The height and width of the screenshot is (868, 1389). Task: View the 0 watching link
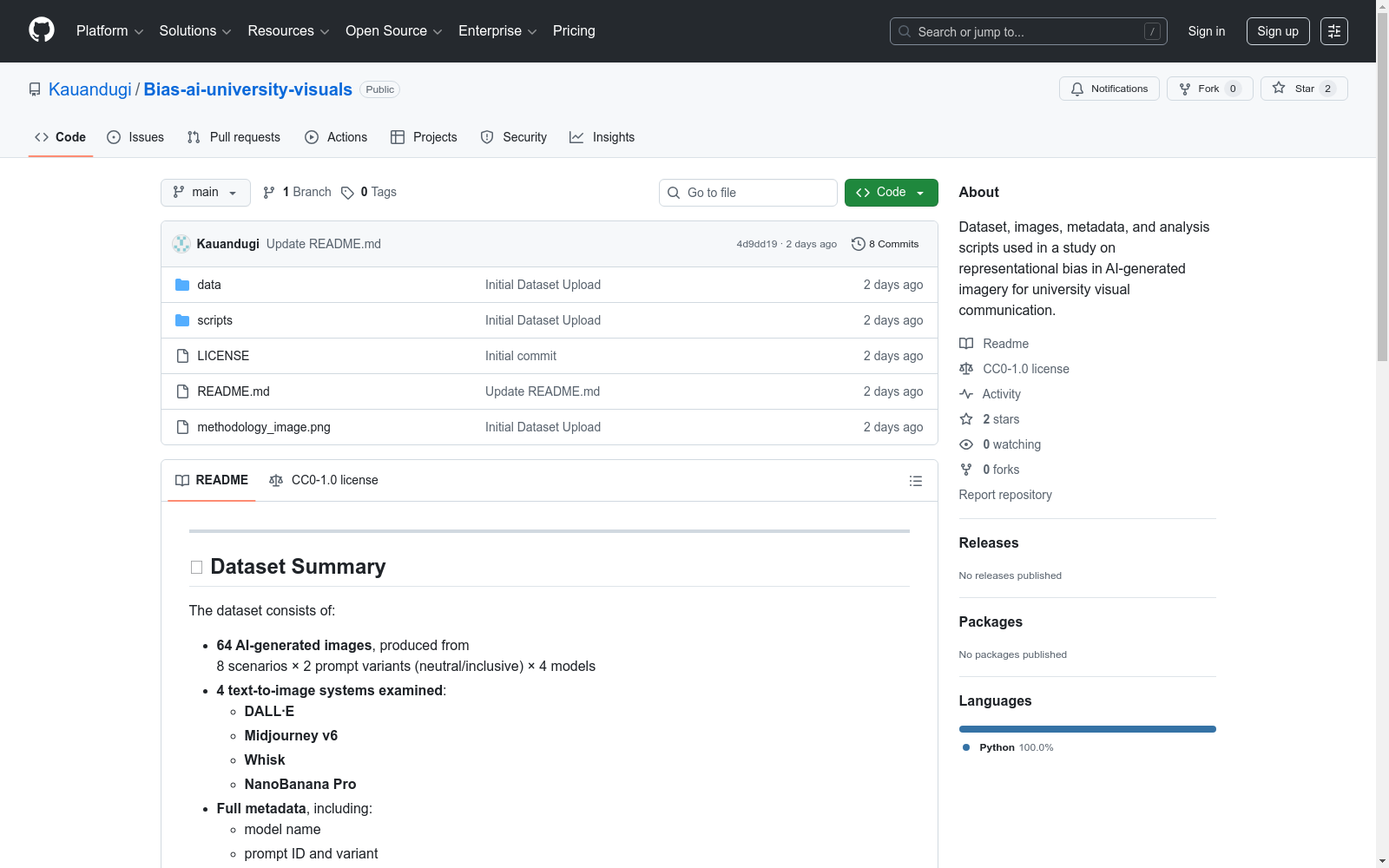pos(1000,444)
